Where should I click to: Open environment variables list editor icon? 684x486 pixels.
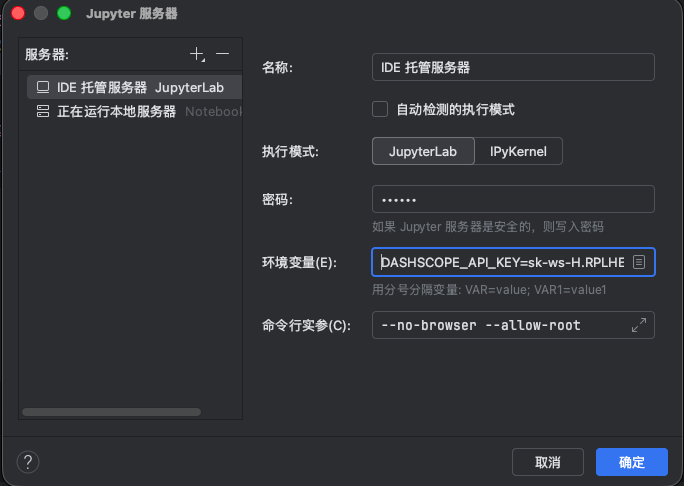639,262
